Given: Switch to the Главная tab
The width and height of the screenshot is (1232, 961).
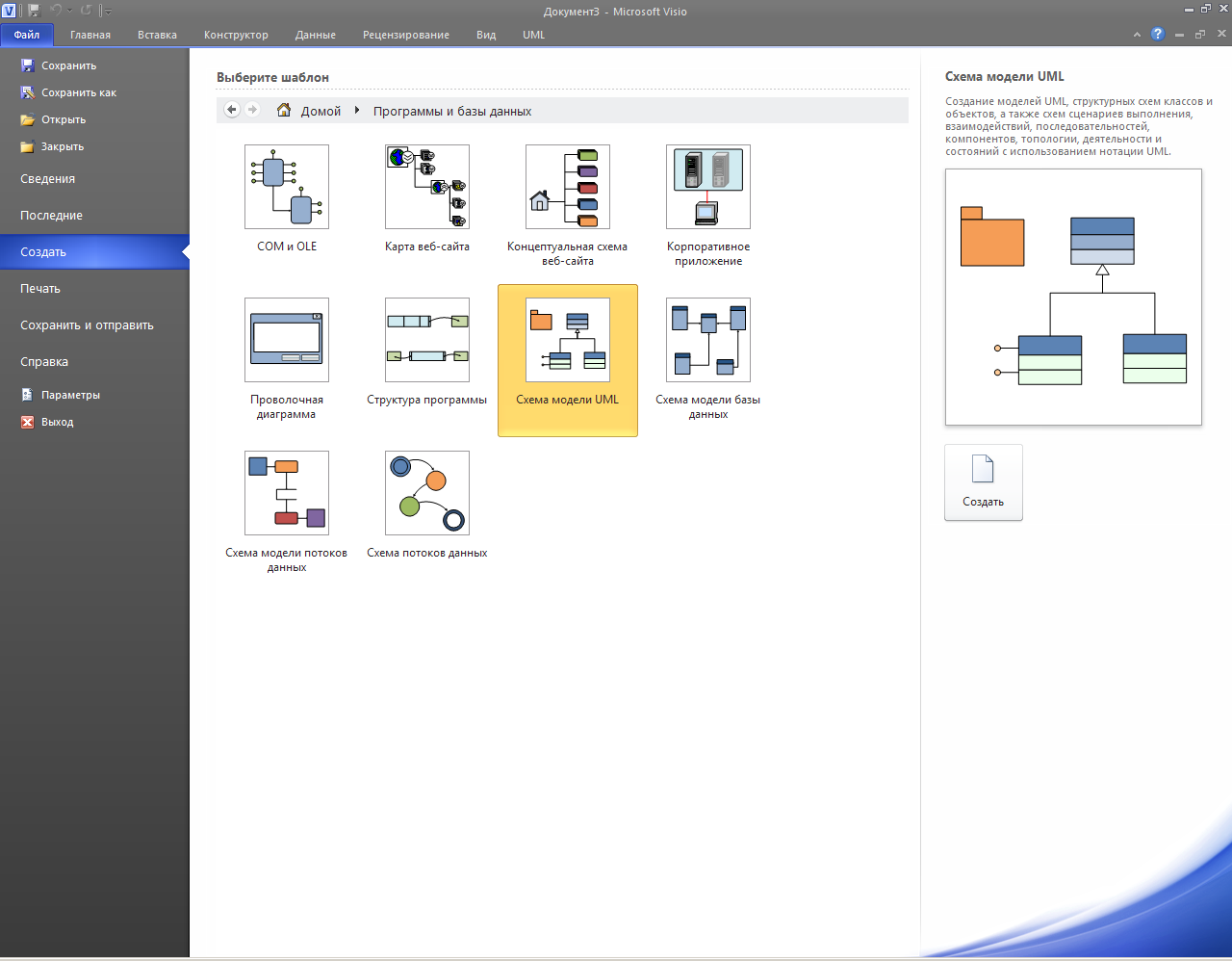Looking at the screenshot, I should (90, 35).
